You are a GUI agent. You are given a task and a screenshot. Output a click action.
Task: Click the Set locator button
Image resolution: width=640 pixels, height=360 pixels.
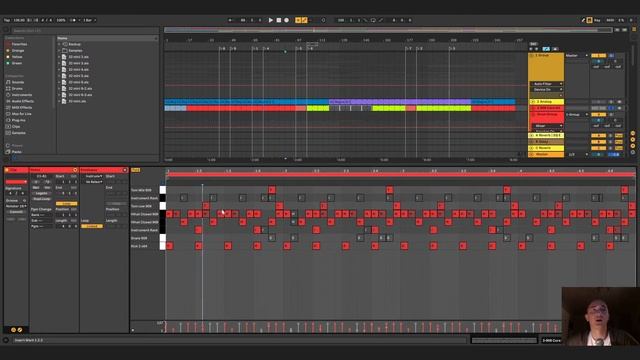533,44
